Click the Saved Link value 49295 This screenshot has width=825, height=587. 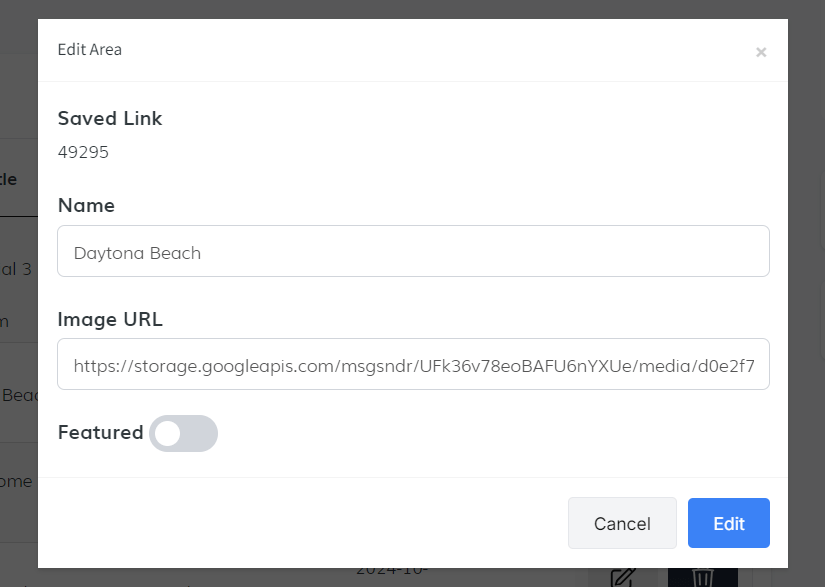click(x=83, y=152)
